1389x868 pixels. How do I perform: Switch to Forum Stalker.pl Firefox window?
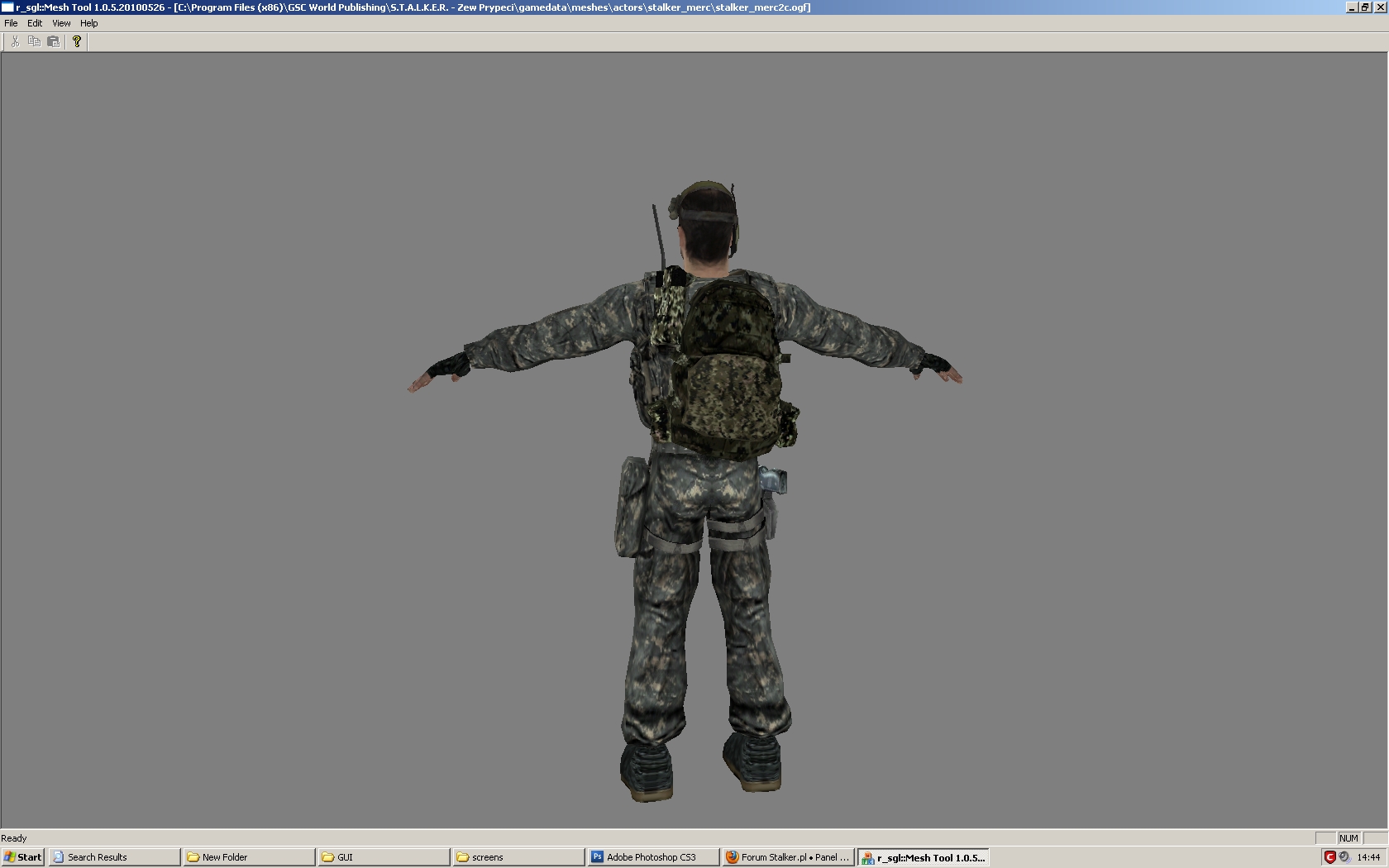(x=788, y=857)
